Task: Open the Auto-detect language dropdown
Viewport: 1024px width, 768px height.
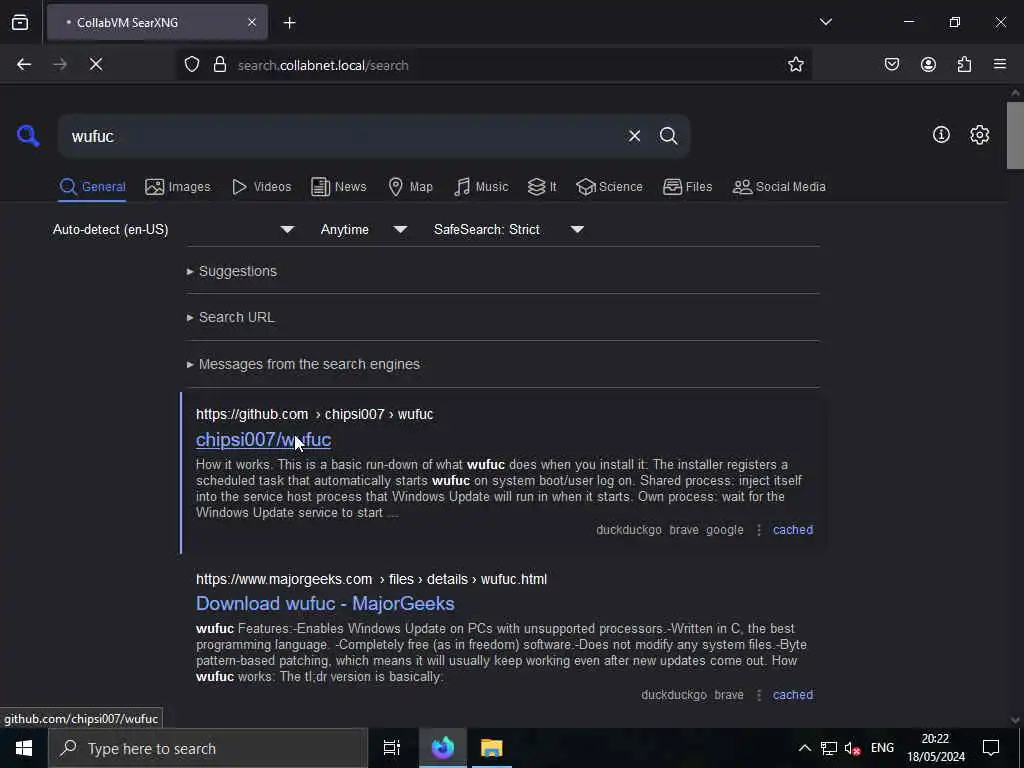Action: tap(173, 230)
